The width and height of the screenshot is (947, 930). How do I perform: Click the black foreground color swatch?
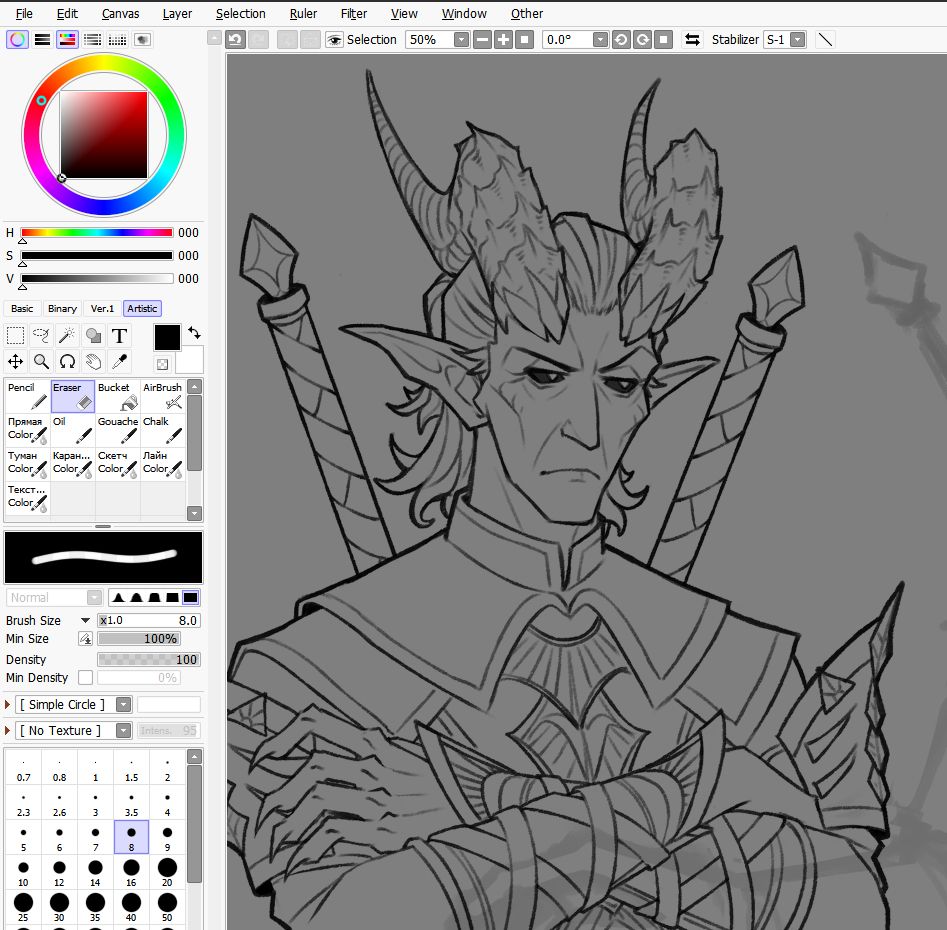[167, 337]
